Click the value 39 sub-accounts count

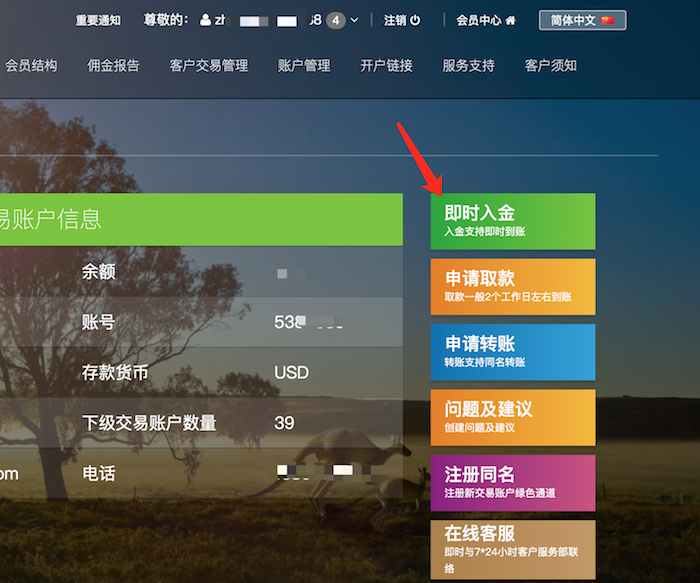point(284,423)
